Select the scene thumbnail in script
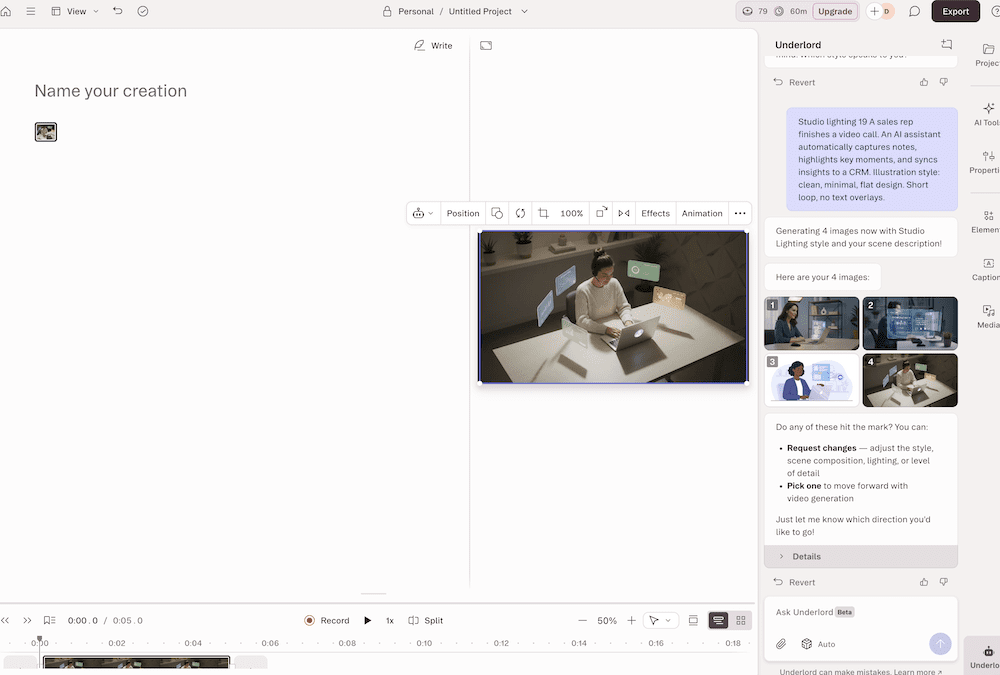Viewport: 1000px width, 675px height. tap(46, 132)
